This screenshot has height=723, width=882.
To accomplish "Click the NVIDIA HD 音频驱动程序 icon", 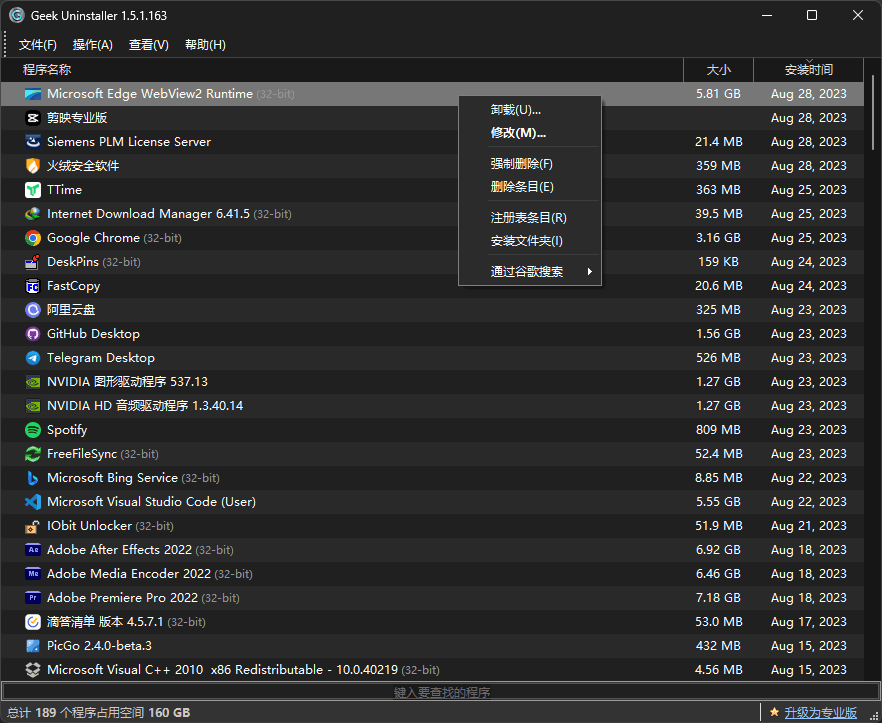I will [33, 406].
